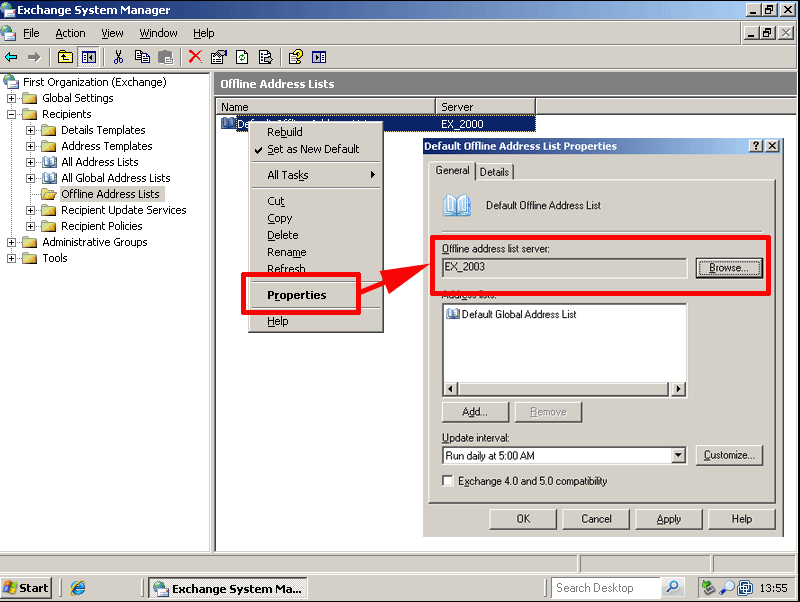Expand the Recipient Update Services node
Viewport: 800px width, 602px height.
coord(31,210)
